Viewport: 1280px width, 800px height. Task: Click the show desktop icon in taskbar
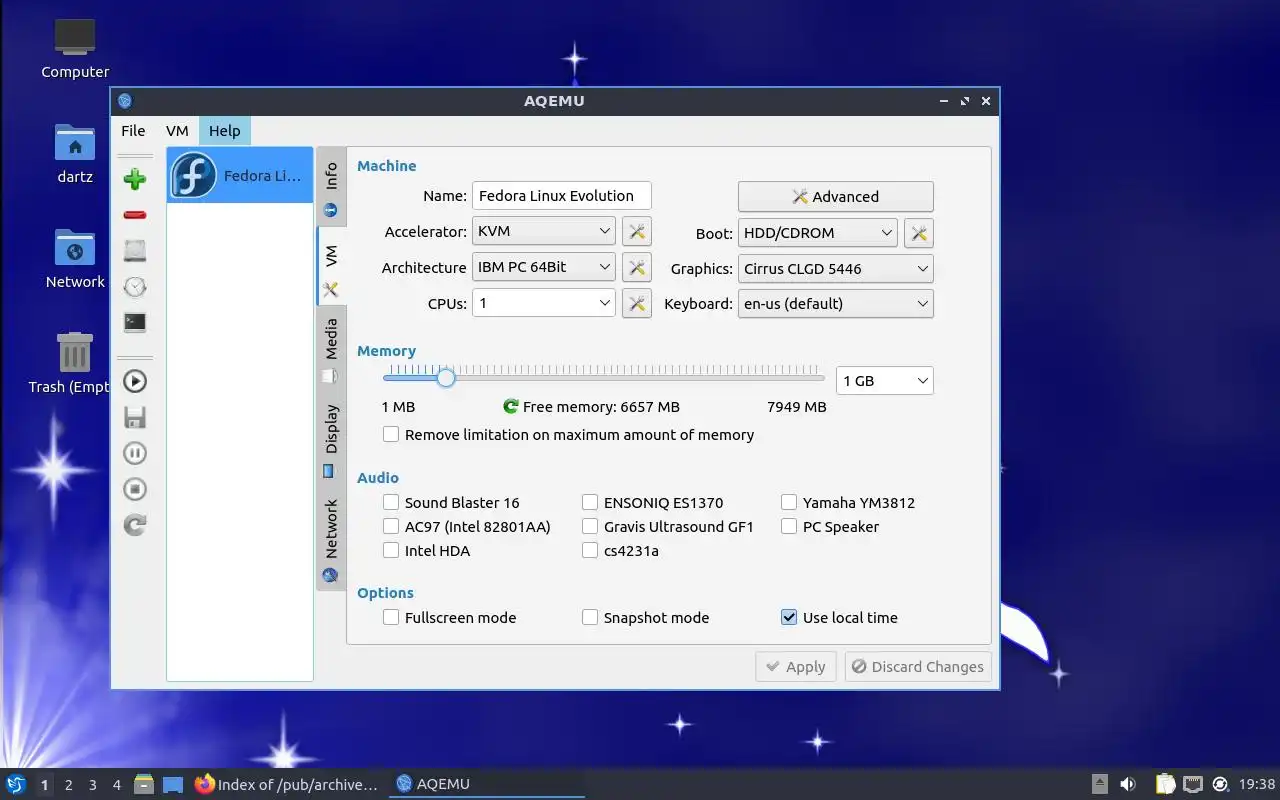click(x=173, y=784)
